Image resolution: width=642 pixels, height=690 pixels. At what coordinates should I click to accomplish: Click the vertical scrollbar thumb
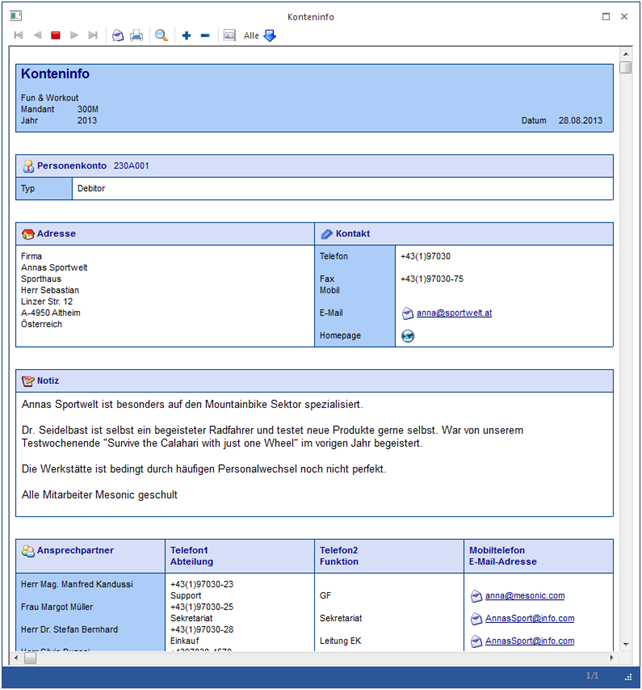point(625,68)
